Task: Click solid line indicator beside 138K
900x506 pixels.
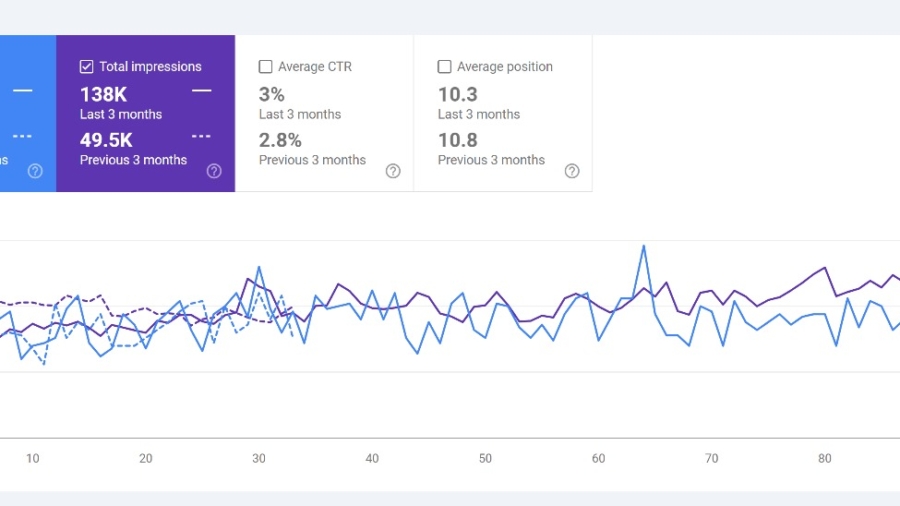Action: (201, 91)
